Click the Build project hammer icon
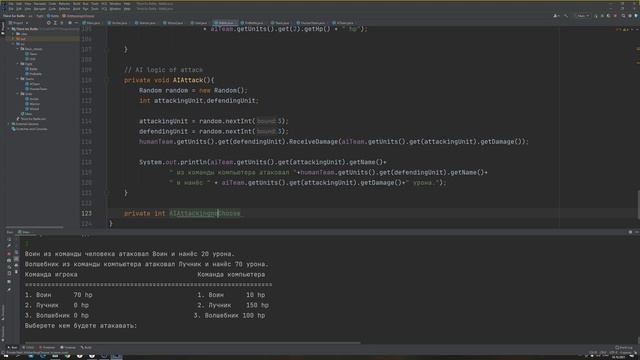Image resolution: width=640 pixels, height=360 pixels. [x=566, y=16]
